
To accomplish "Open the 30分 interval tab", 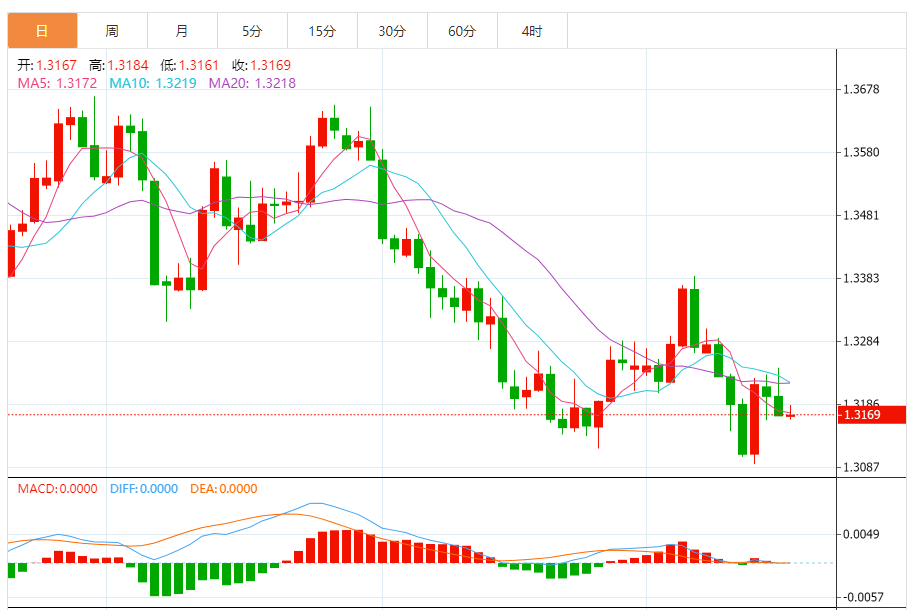I will 392,31.
